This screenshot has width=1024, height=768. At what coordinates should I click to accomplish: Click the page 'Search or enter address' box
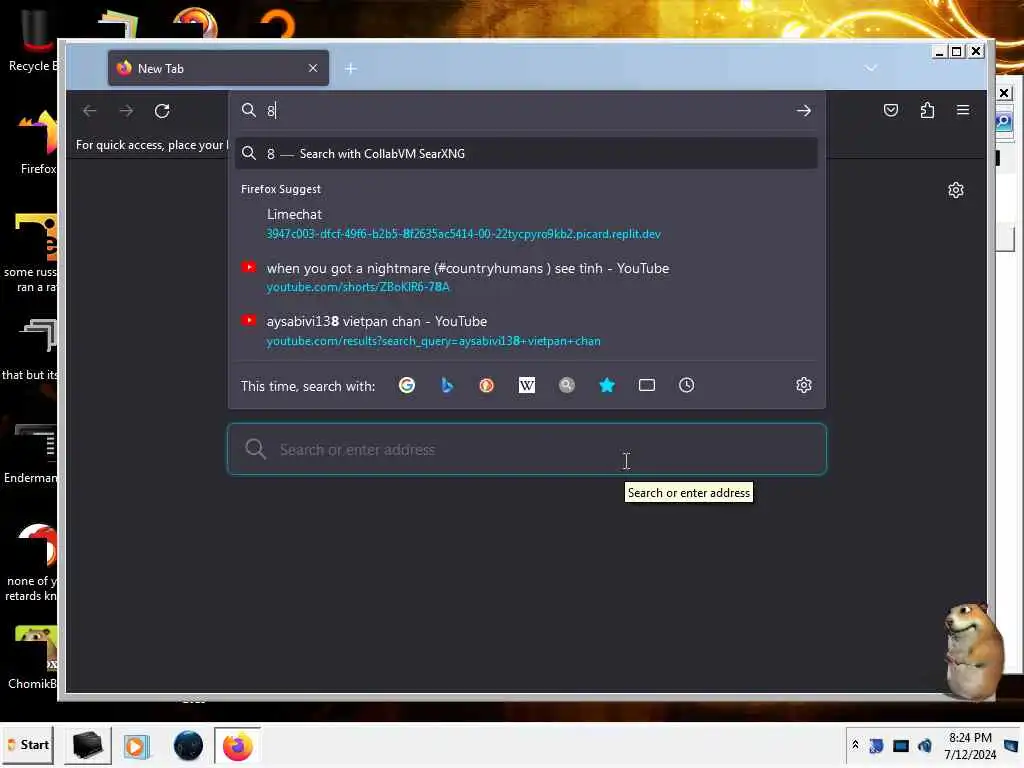(x=526, y=449)
